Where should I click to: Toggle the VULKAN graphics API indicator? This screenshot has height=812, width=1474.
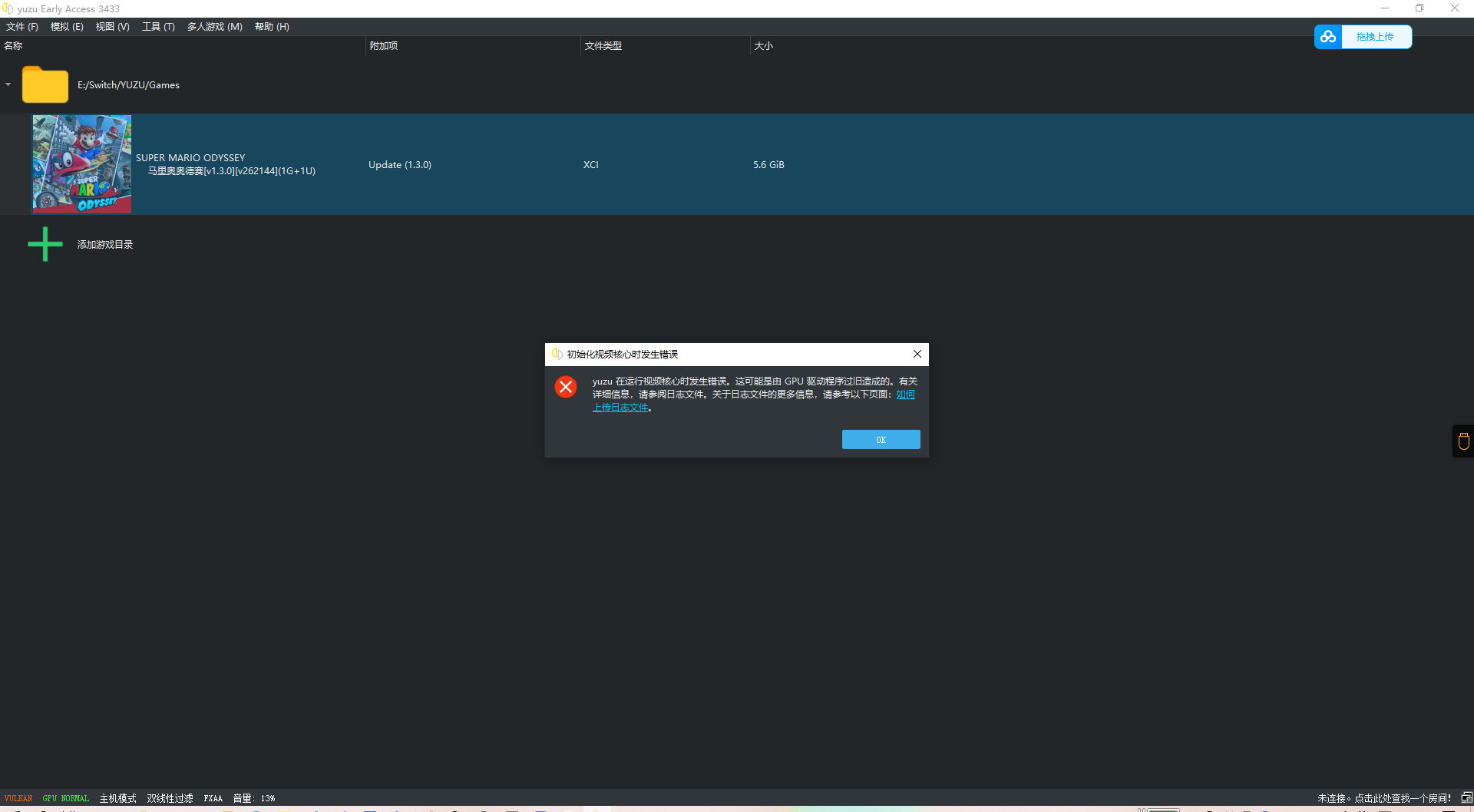18,798
